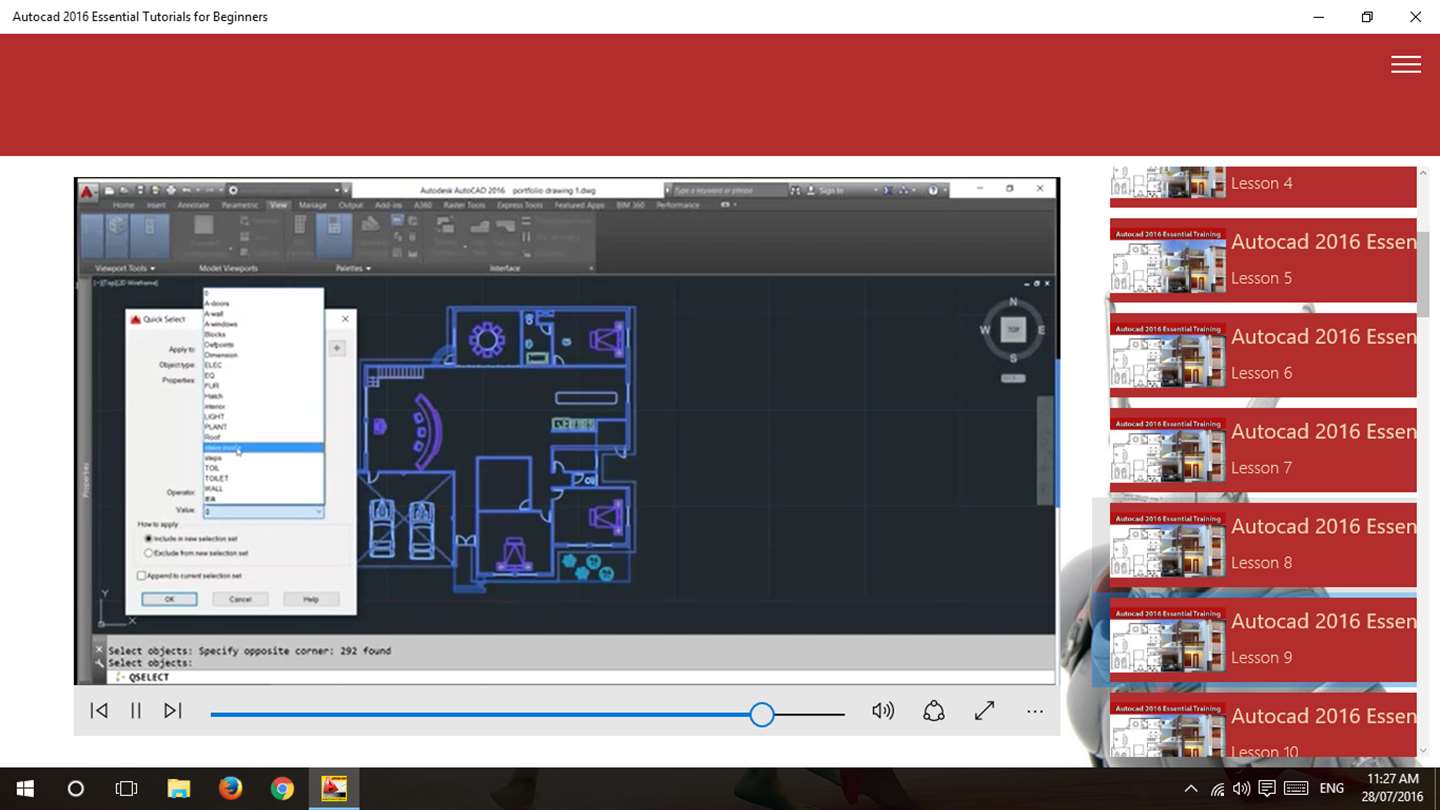Click the ViewCube TOP face
The height and width of the screenshot is (810, 1440).
tap(1013, 329)
